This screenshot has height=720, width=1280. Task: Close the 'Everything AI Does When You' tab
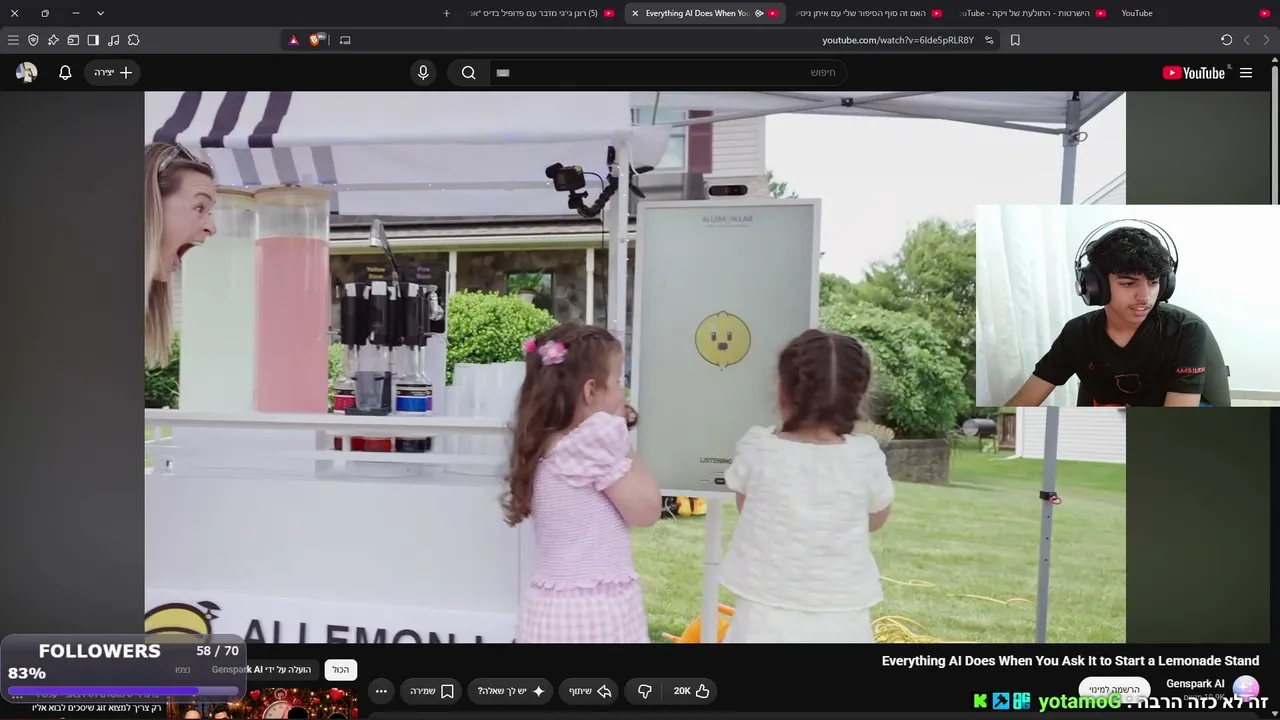(x=635, y=13)
